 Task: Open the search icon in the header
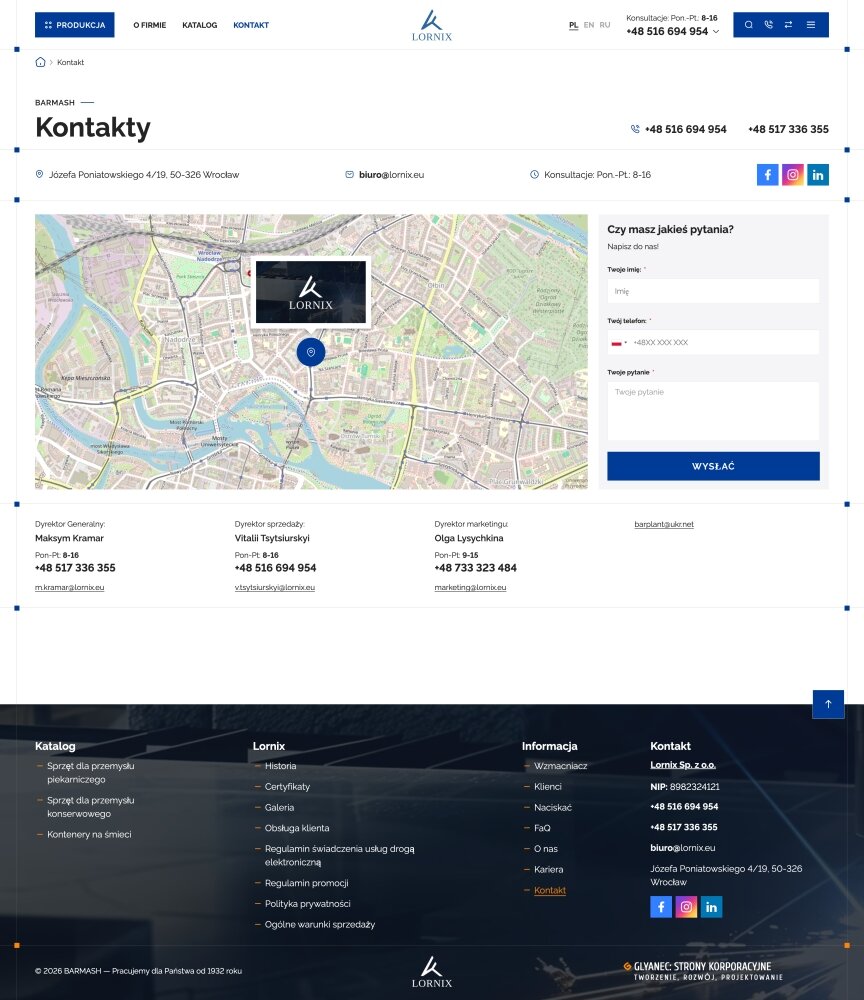[749, 25]
